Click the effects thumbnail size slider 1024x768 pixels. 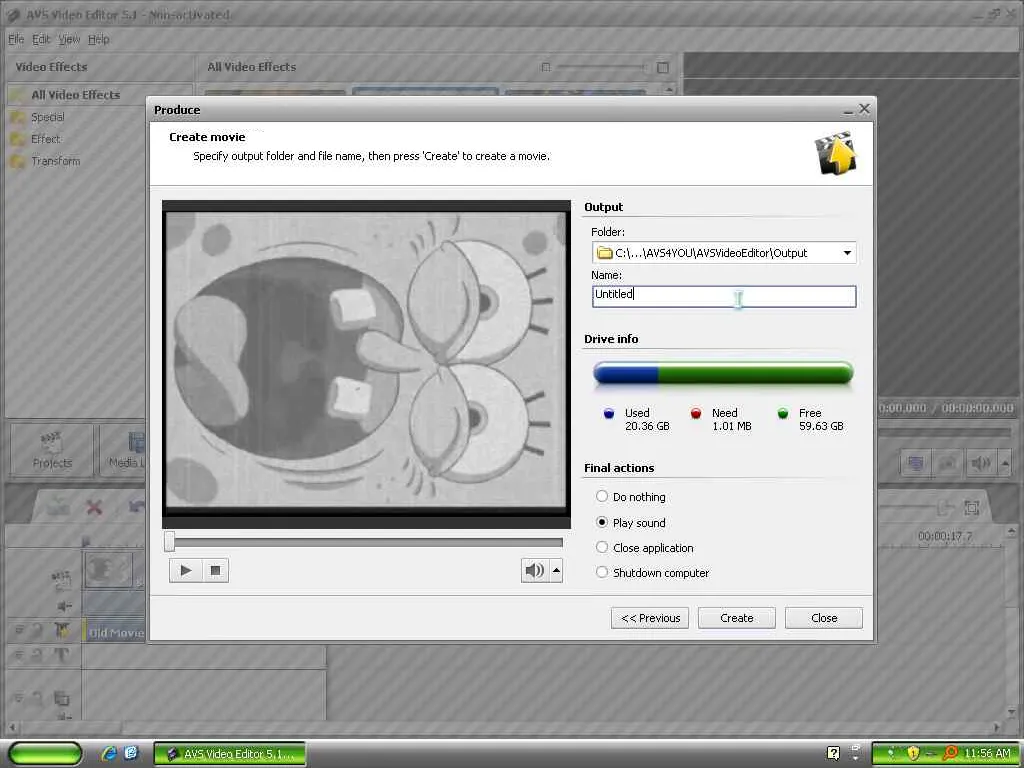coord(600,67)
